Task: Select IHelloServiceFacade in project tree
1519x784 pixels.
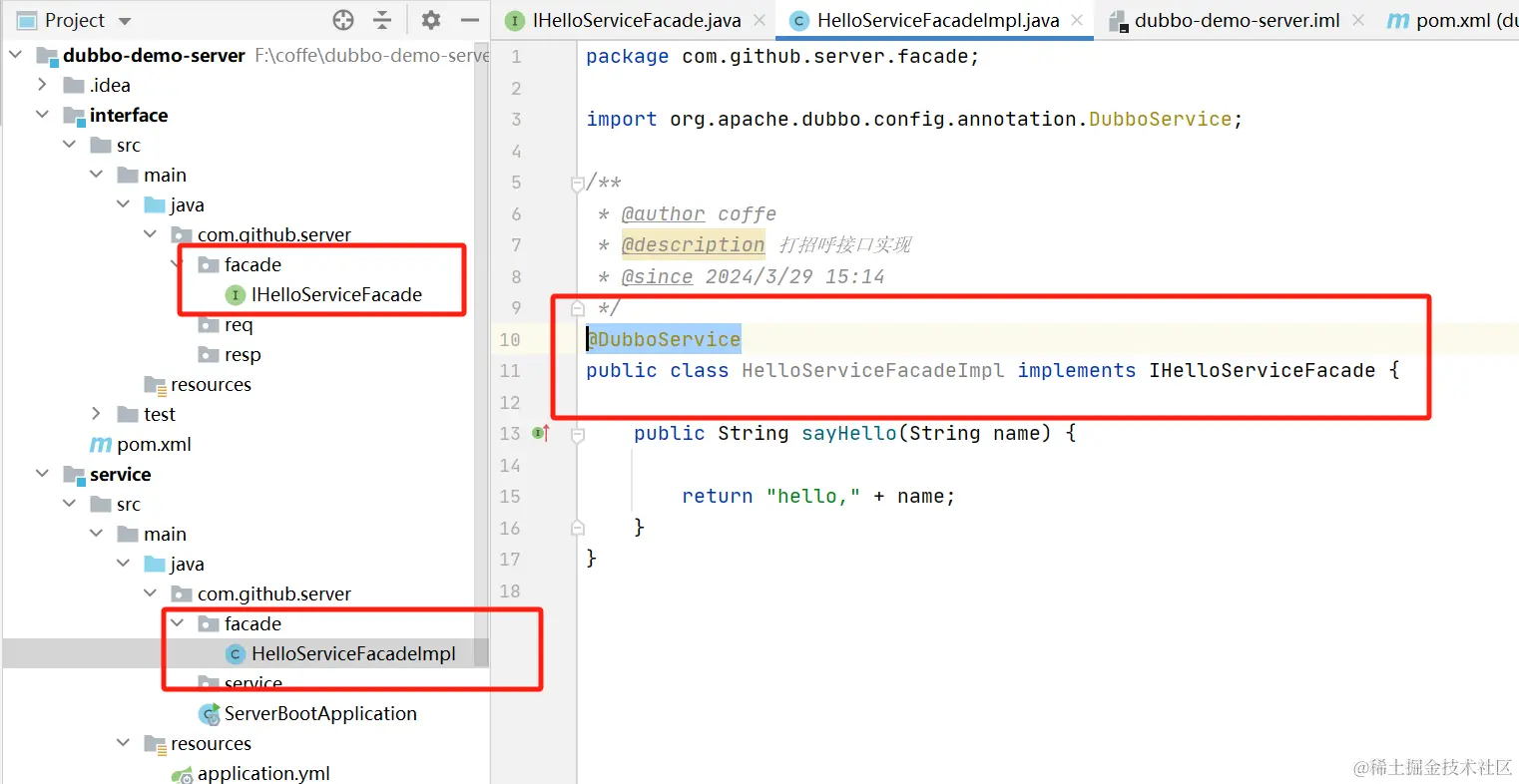Action: tap(336, 294)
